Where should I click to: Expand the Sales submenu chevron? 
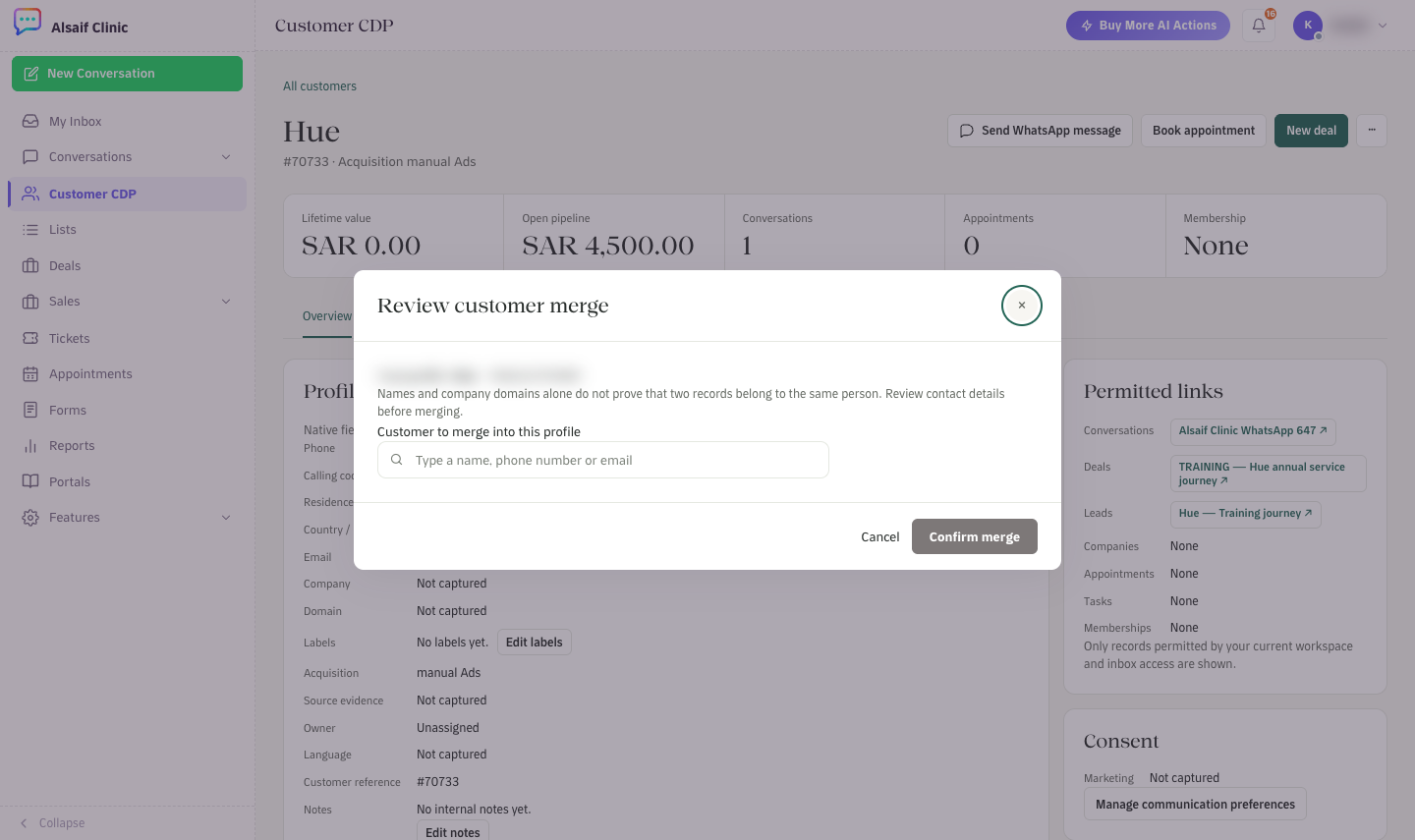226,302
